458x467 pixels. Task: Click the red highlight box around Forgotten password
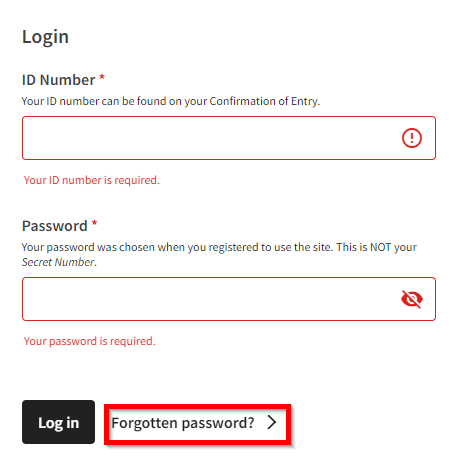pyautogui.click(x=197, y=424)
